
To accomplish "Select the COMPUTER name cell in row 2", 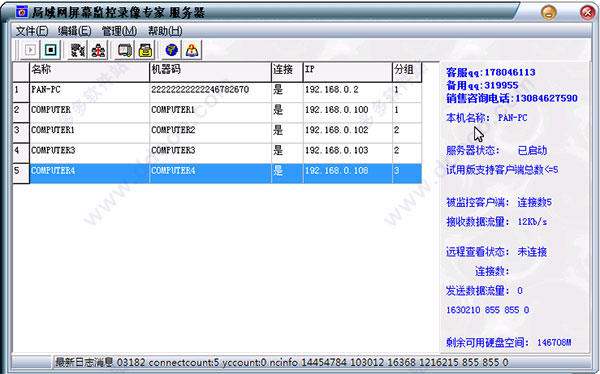I will [x=89, y=113].
